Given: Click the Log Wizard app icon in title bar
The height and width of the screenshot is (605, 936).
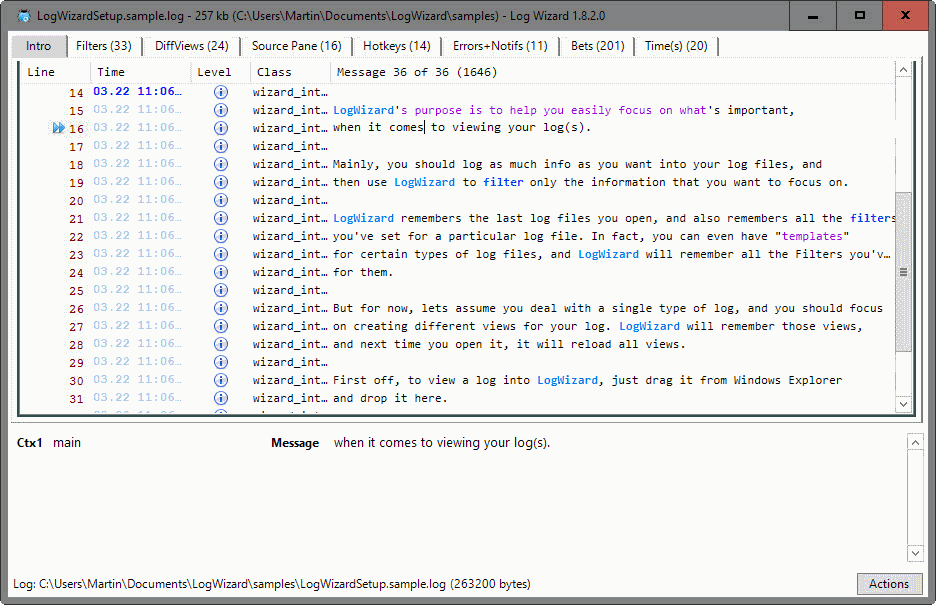Looking at the screenshot, I should (24, 16).
